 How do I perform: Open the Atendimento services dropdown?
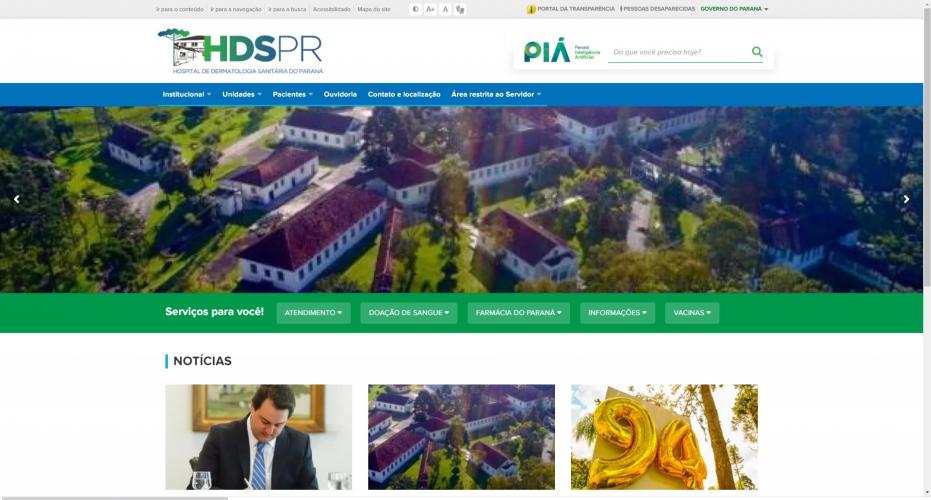point(314,313)
